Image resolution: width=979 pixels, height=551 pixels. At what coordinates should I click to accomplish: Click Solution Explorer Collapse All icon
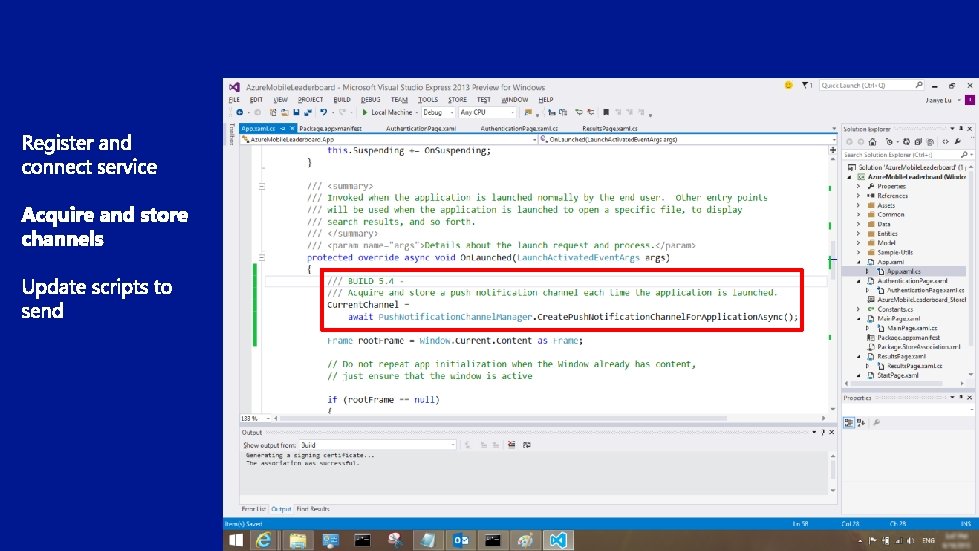(918, 142)
